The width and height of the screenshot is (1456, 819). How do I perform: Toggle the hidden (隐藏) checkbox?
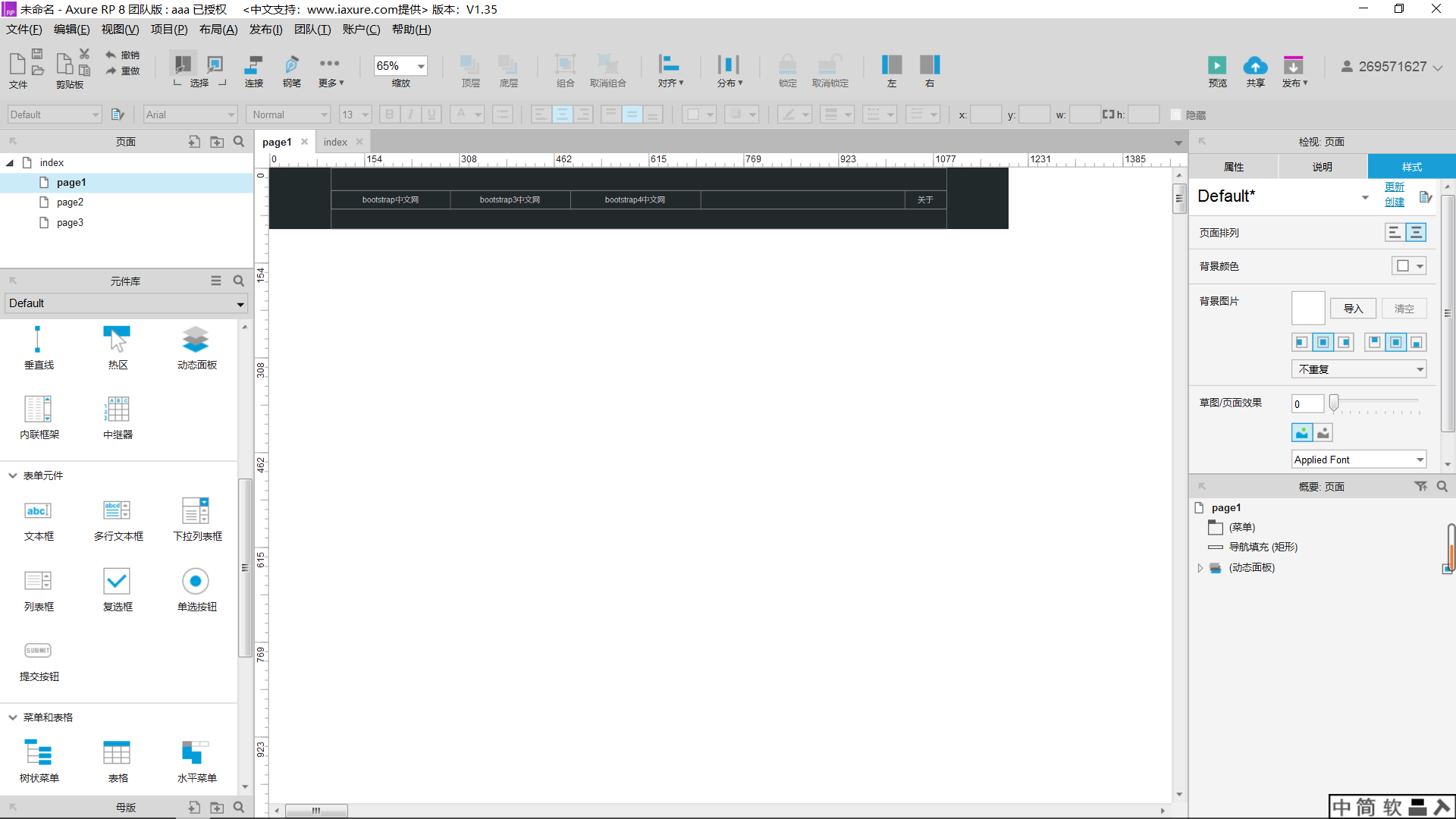1176,115
